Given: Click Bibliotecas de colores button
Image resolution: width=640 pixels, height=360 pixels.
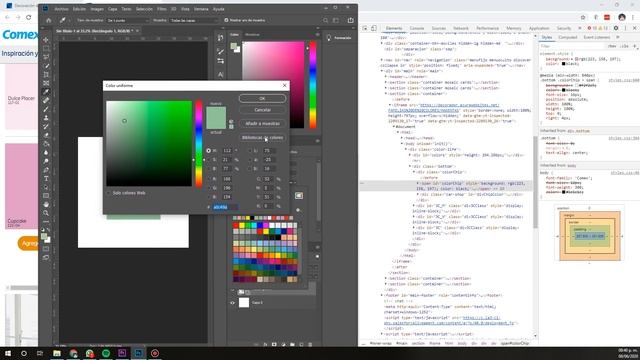Looking at the screenshot, I should coord(262,138).
